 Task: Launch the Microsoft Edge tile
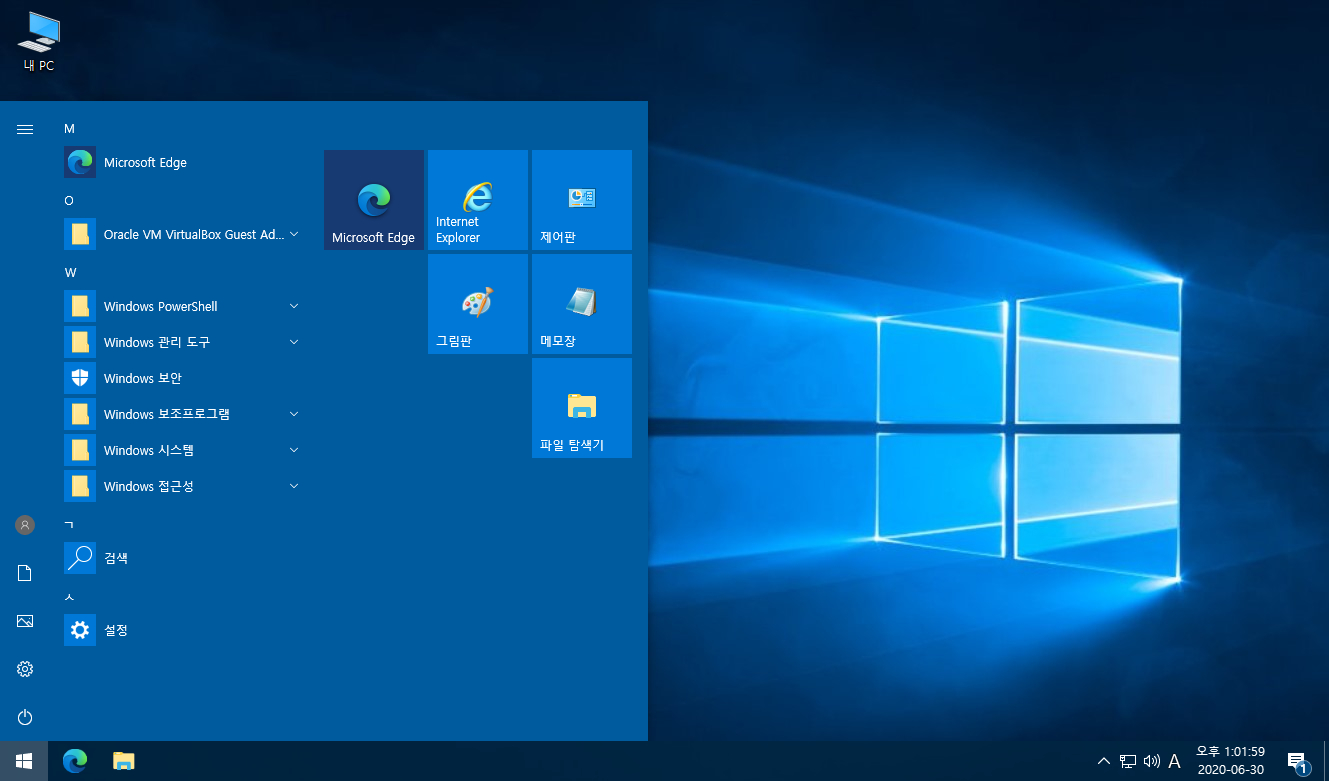pyautogui.click(x=374, y=200)
